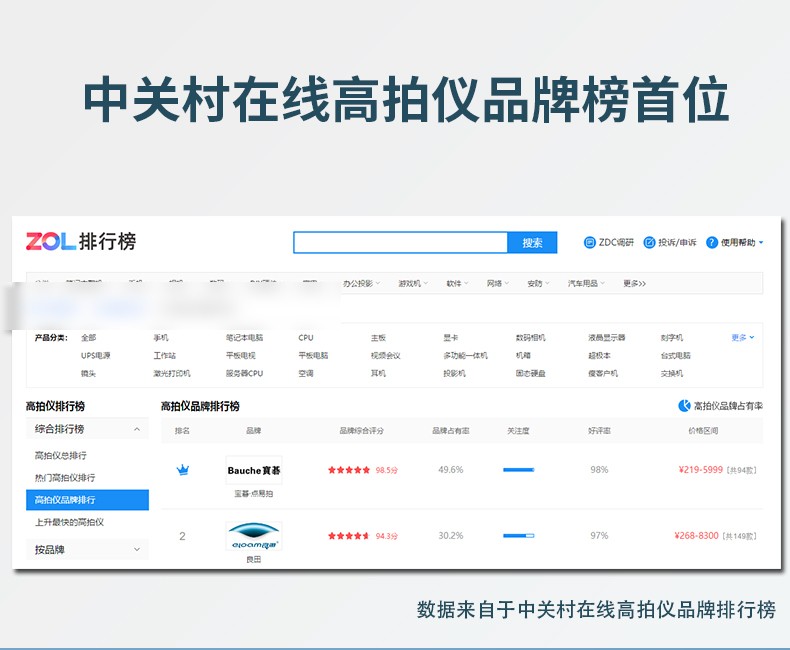Click the 良田 brand name
Viewport: 790px width, 650px height.
click(253, 559)
